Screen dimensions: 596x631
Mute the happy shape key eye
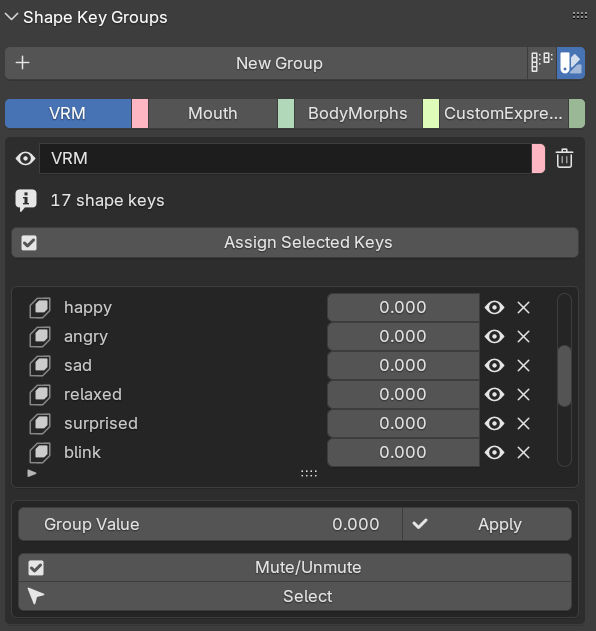pyautogui.click(x=494, y=307)
